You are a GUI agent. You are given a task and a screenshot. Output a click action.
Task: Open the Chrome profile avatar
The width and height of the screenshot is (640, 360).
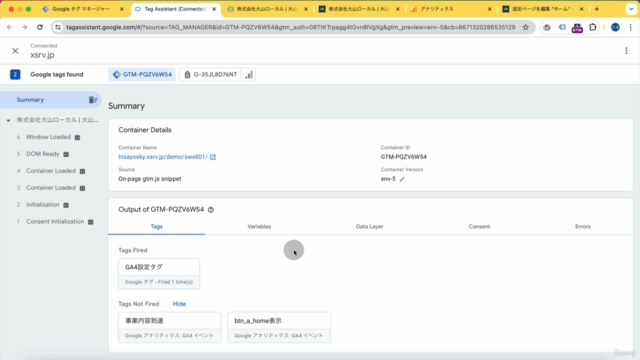[x=615, y=27]
